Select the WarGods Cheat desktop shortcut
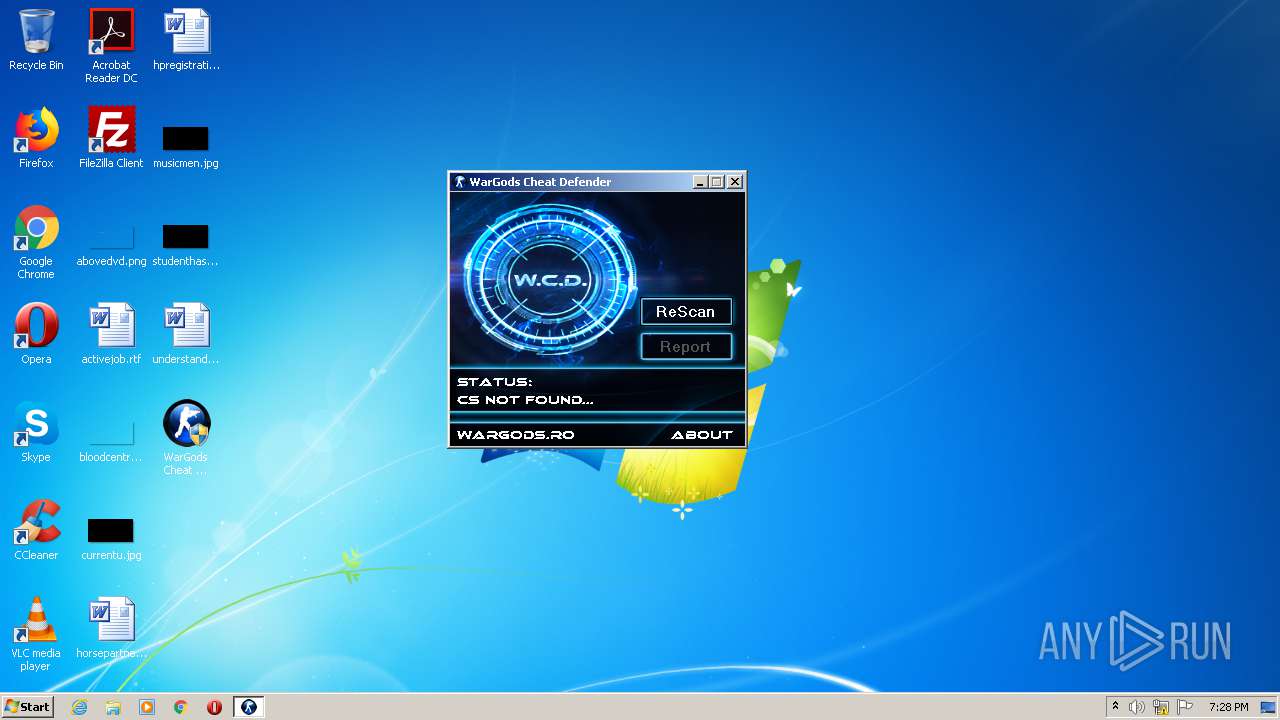1280x720 pixels. pos(186,438)
